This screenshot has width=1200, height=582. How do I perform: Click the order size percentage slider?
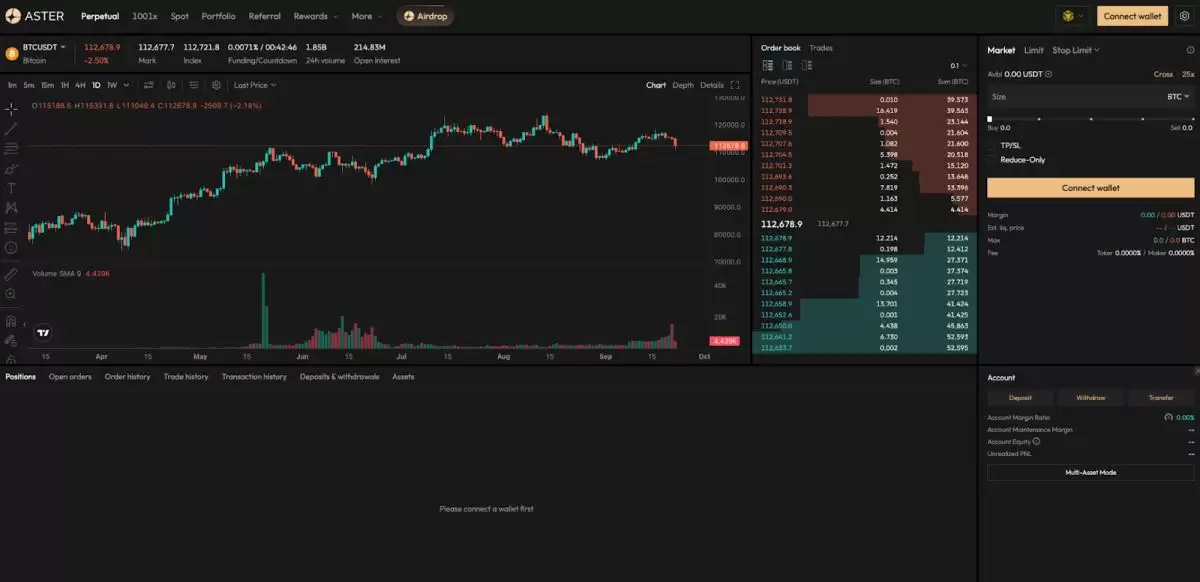point(1090,119)
